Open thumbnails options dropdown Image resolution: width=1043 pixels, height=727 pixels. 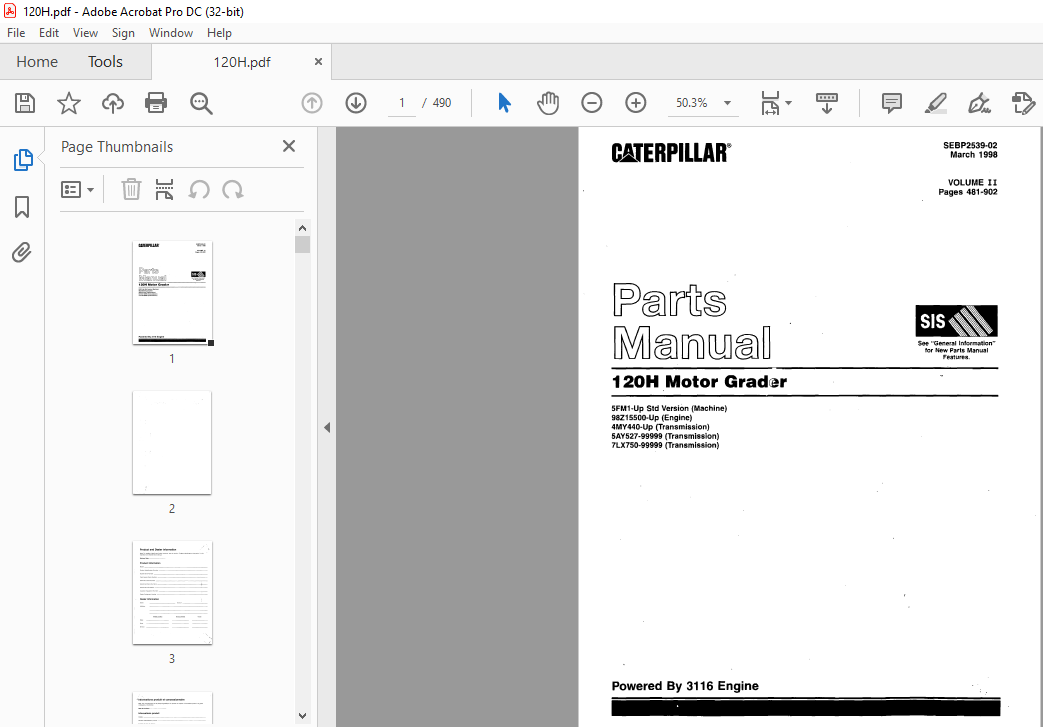click(77, 190)
